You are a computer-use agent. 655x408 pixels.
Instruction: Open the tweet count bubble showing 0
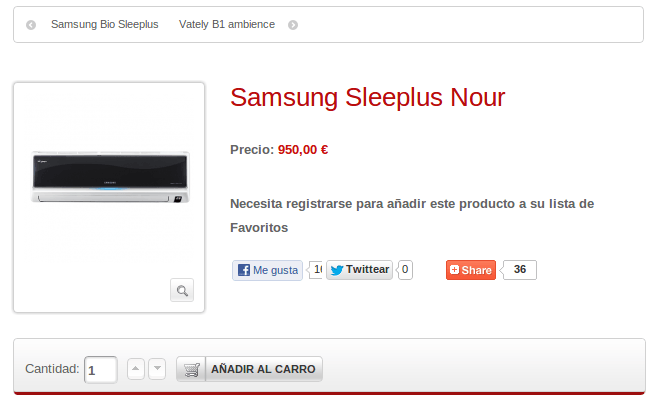(405, 270)
